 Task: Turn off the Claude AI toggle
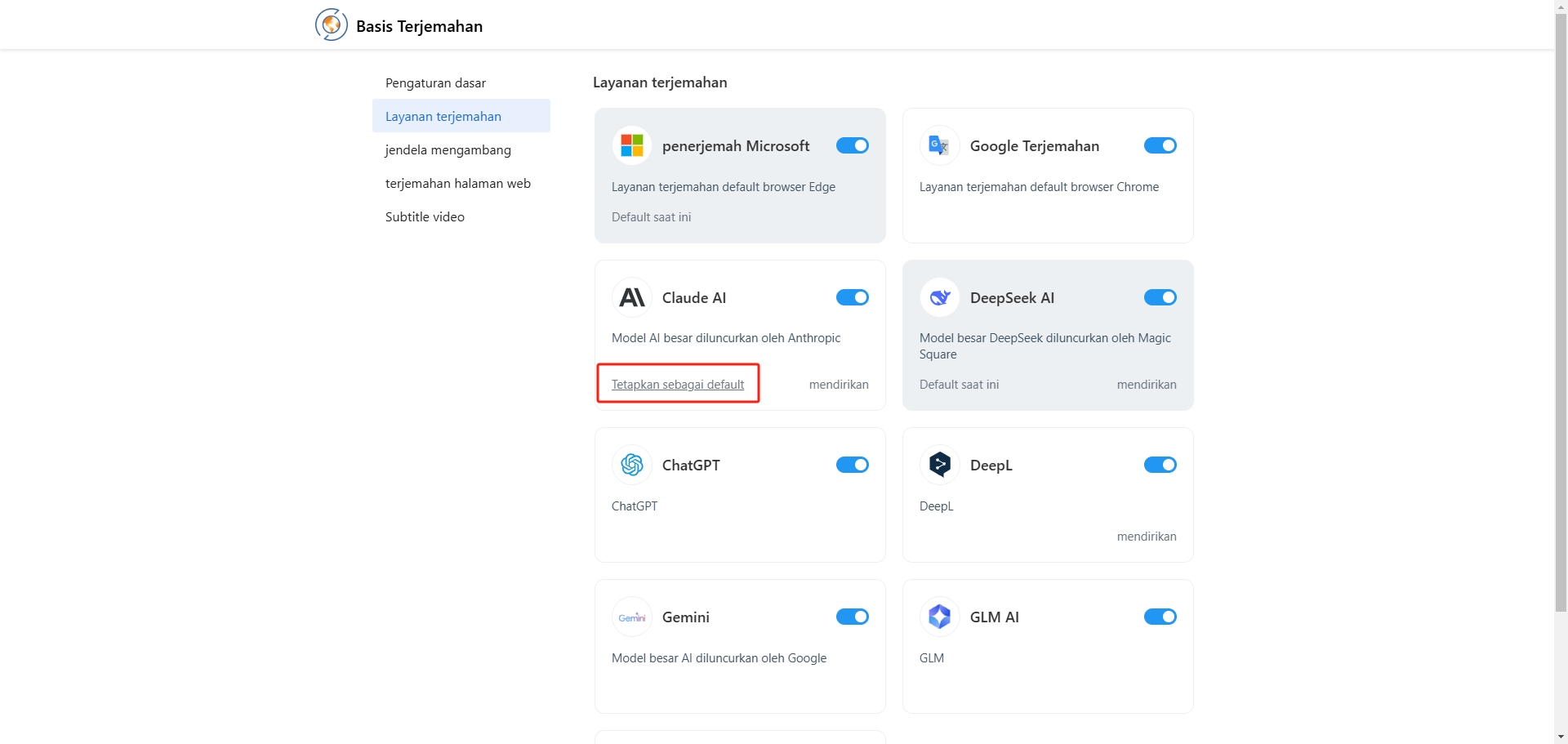(853, 297)
